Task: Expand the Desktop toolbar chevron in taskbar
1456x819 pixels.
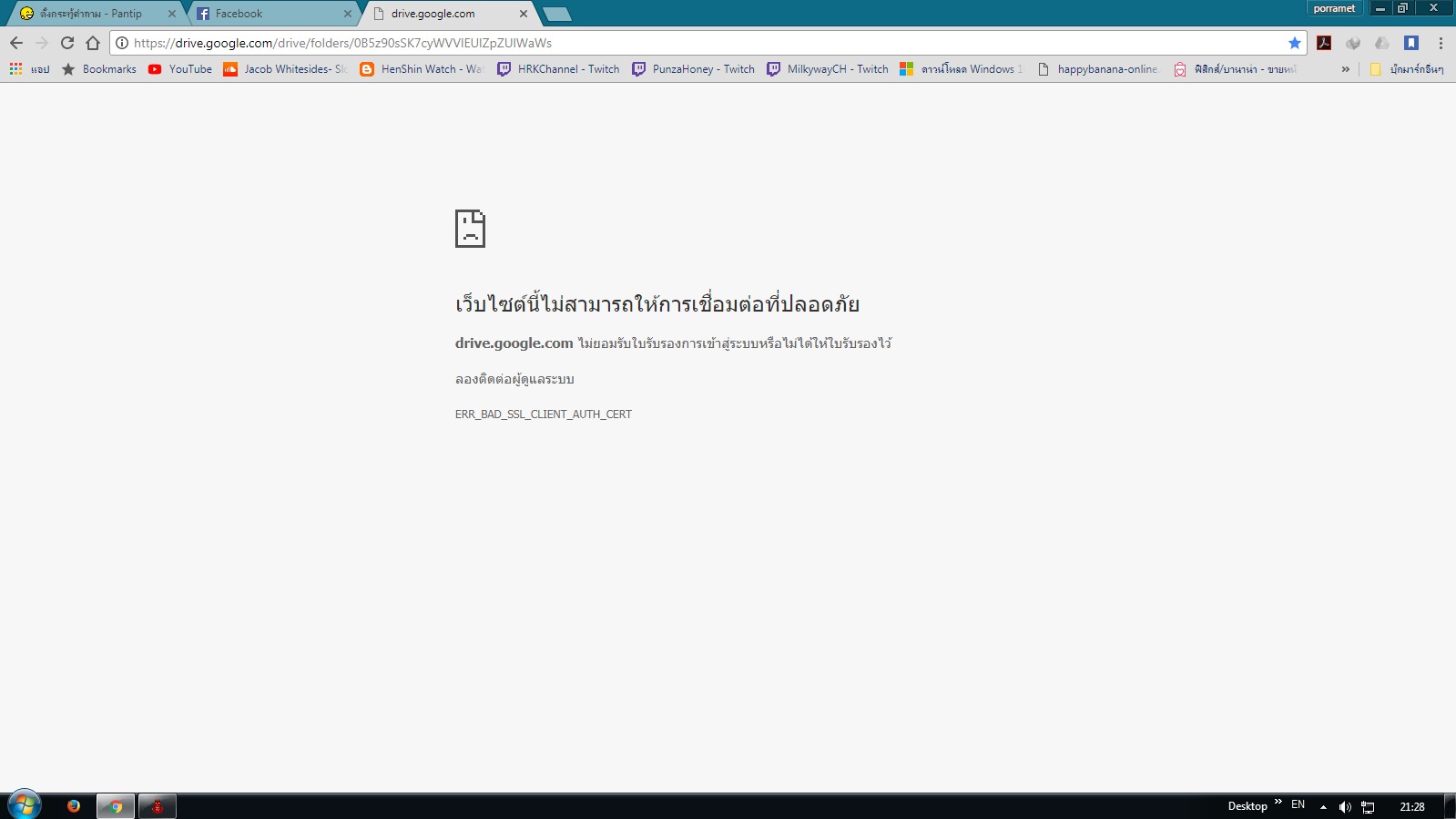Action: [x=1278, y=803]
